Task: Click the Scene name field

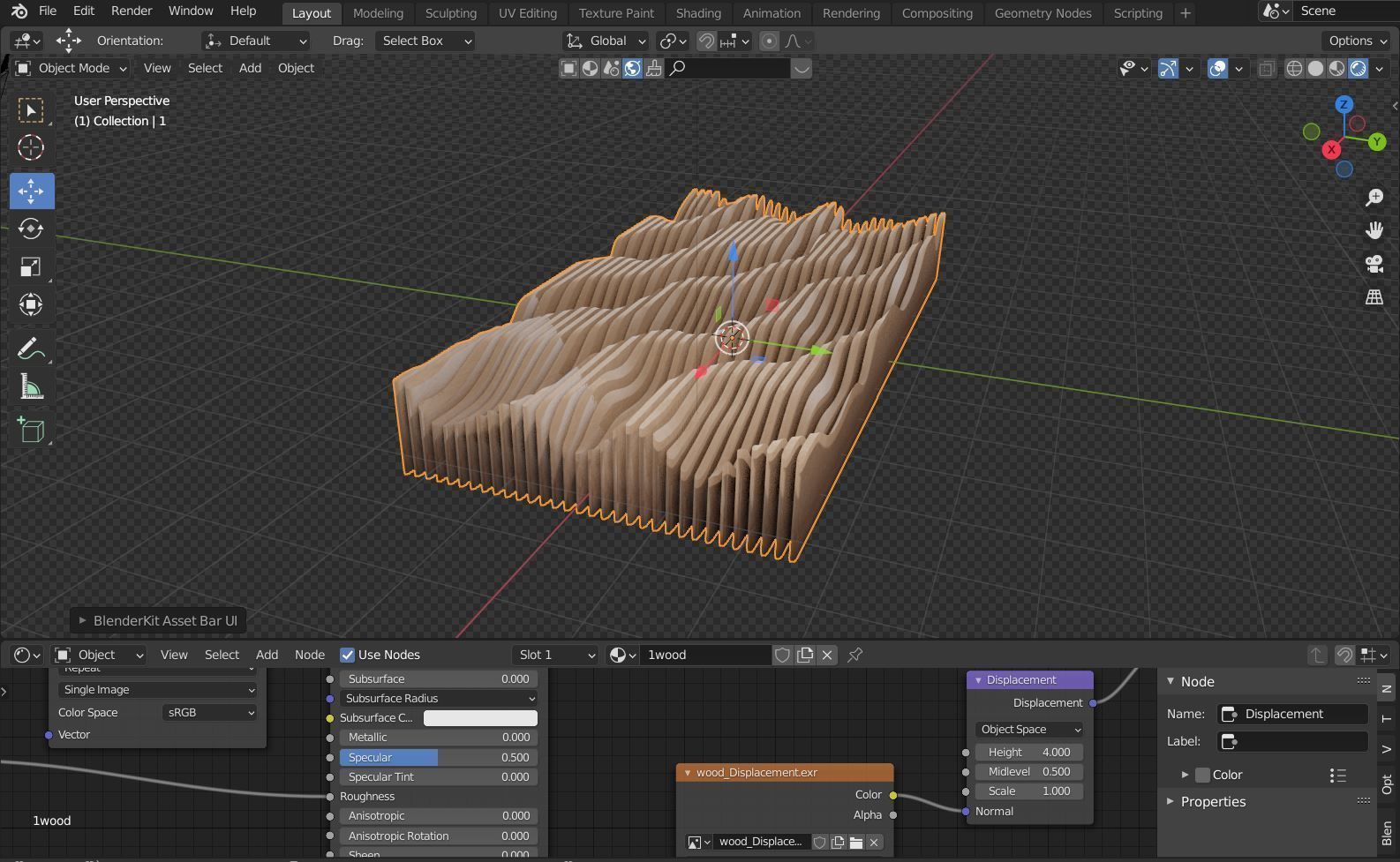Action: 1346,11
